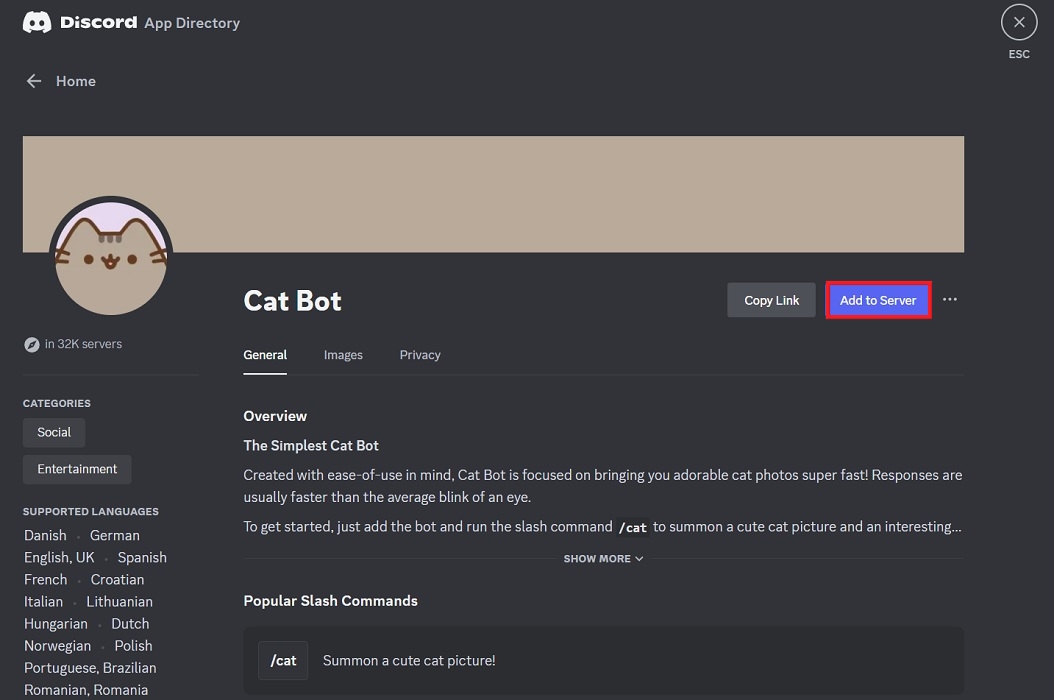Click the English, UK supported language
The width and height of the screenshot is (1054, 700).
59,557
